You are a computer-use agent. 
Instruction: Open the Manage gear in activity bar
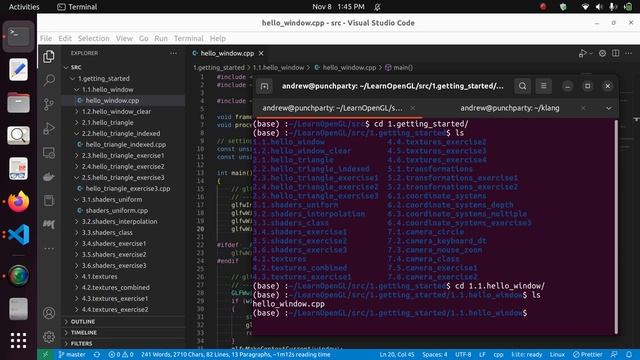[x=49, y=337]
